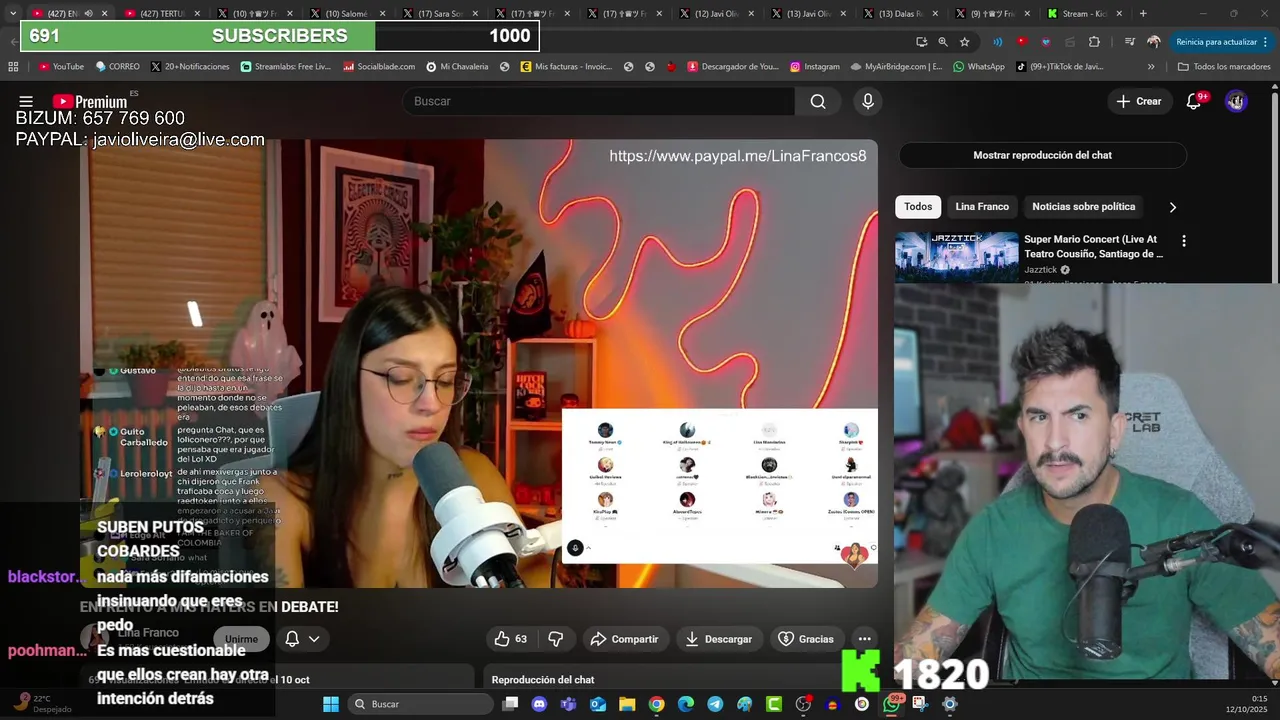
Task: Open bookmarks apps grid icon
Action: click(x=13, y=67)
